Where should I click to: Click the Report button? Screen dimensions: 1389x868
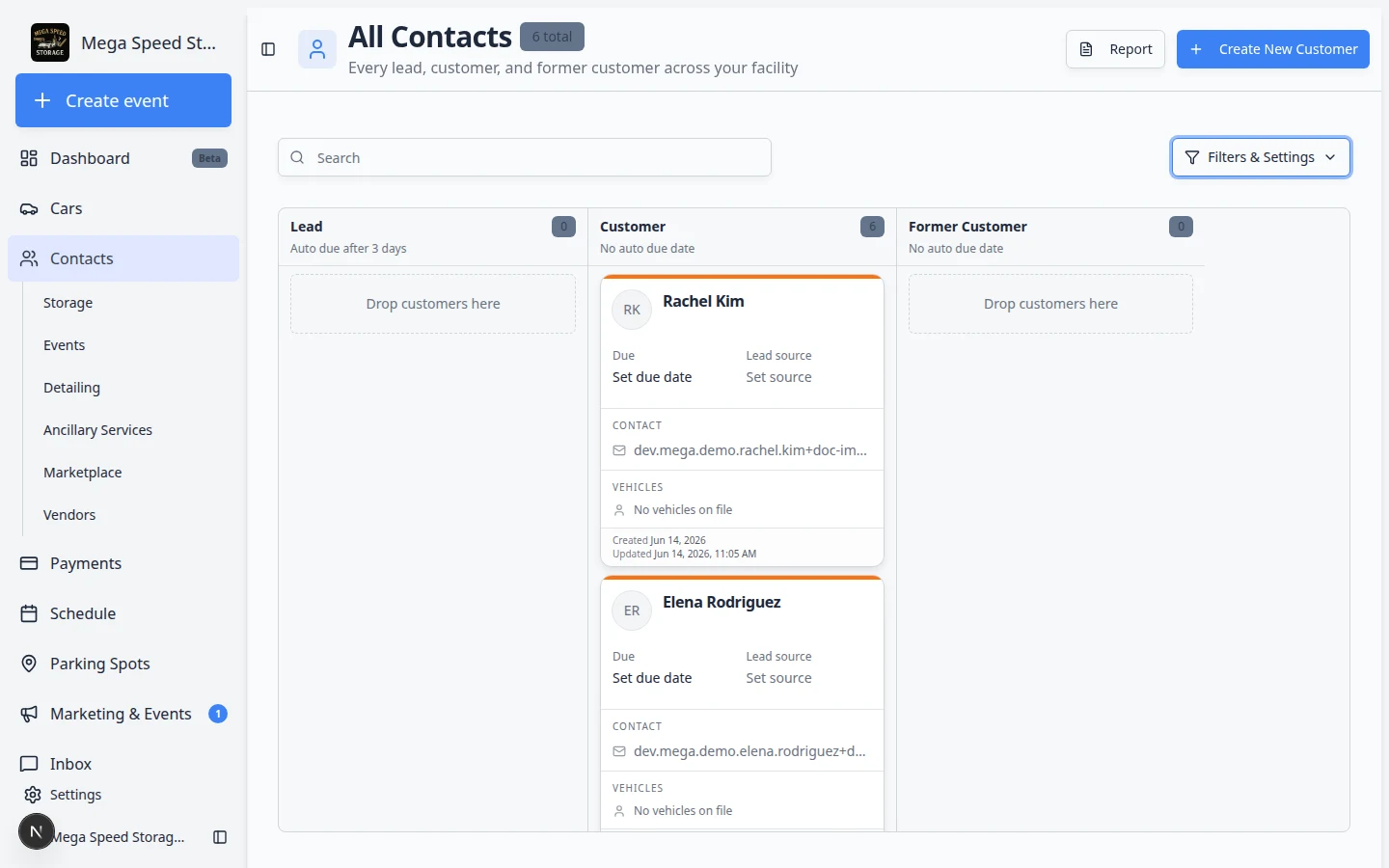point(1115,49)
